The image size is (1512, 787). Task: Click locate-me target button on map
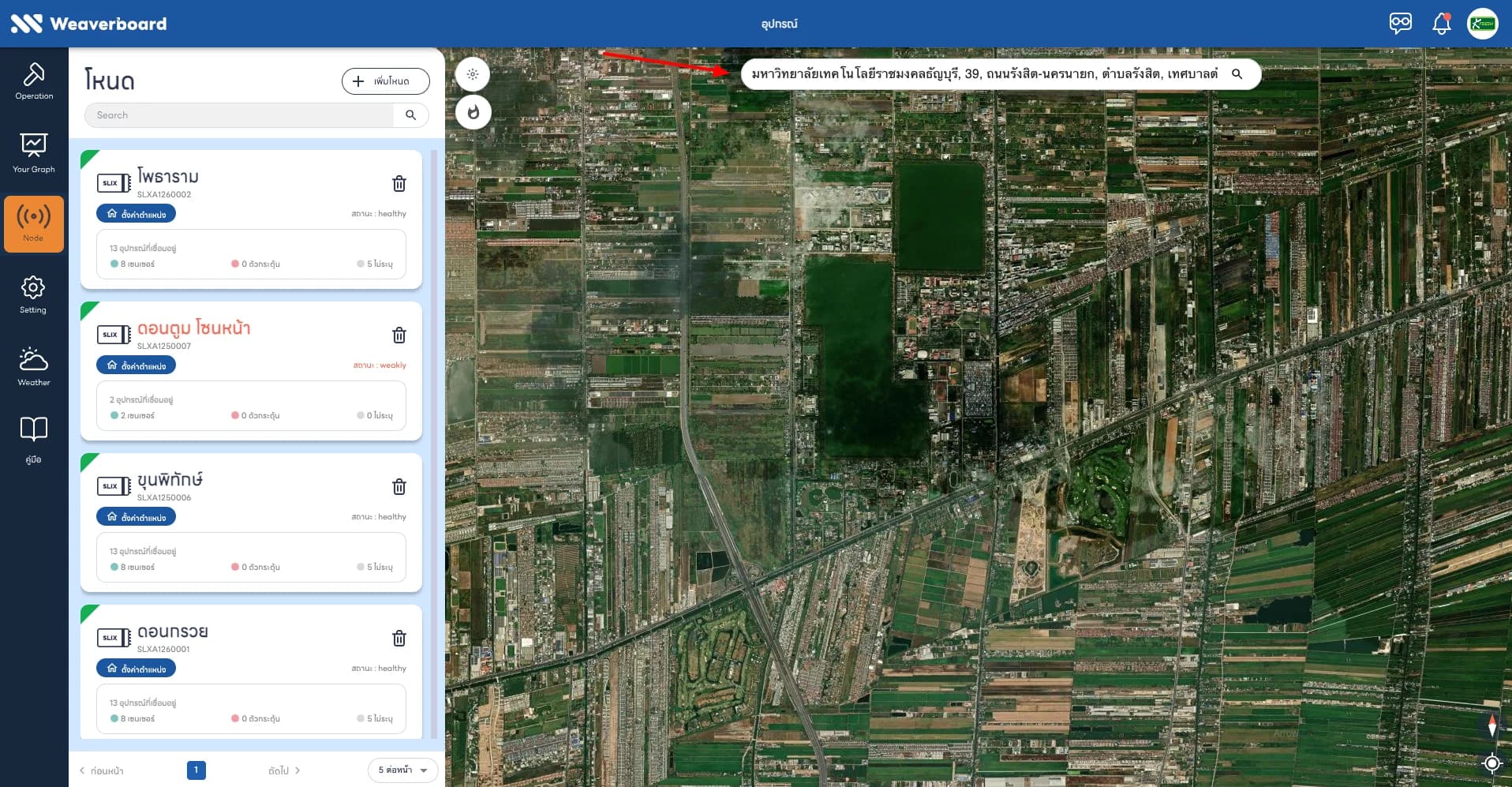[x=1491, y=763]
